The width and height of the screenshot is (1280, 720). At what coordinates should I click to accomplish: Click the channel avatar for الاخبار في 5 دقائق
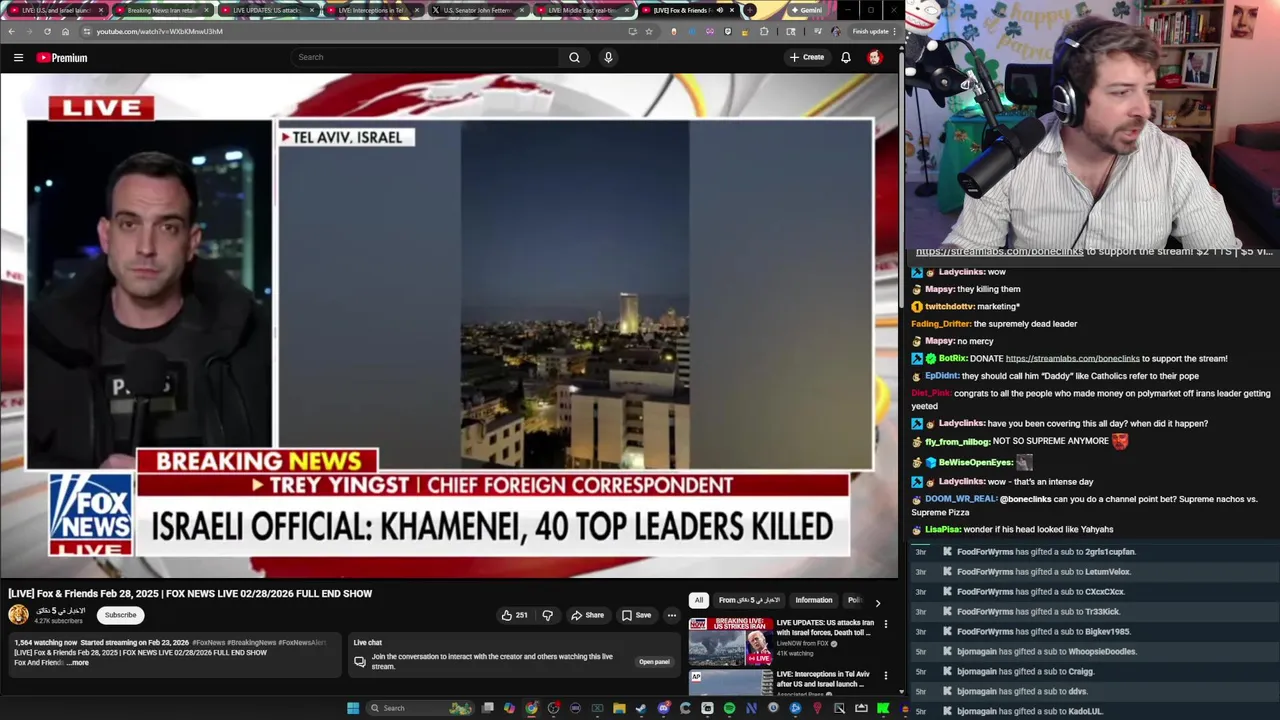[18, 615]
